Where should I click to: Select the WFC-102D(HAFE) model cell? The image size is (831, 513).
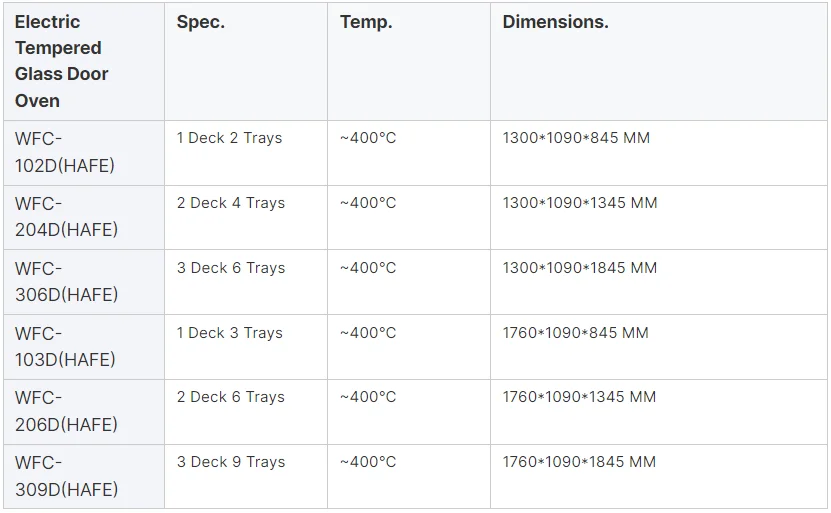point(65,152)
